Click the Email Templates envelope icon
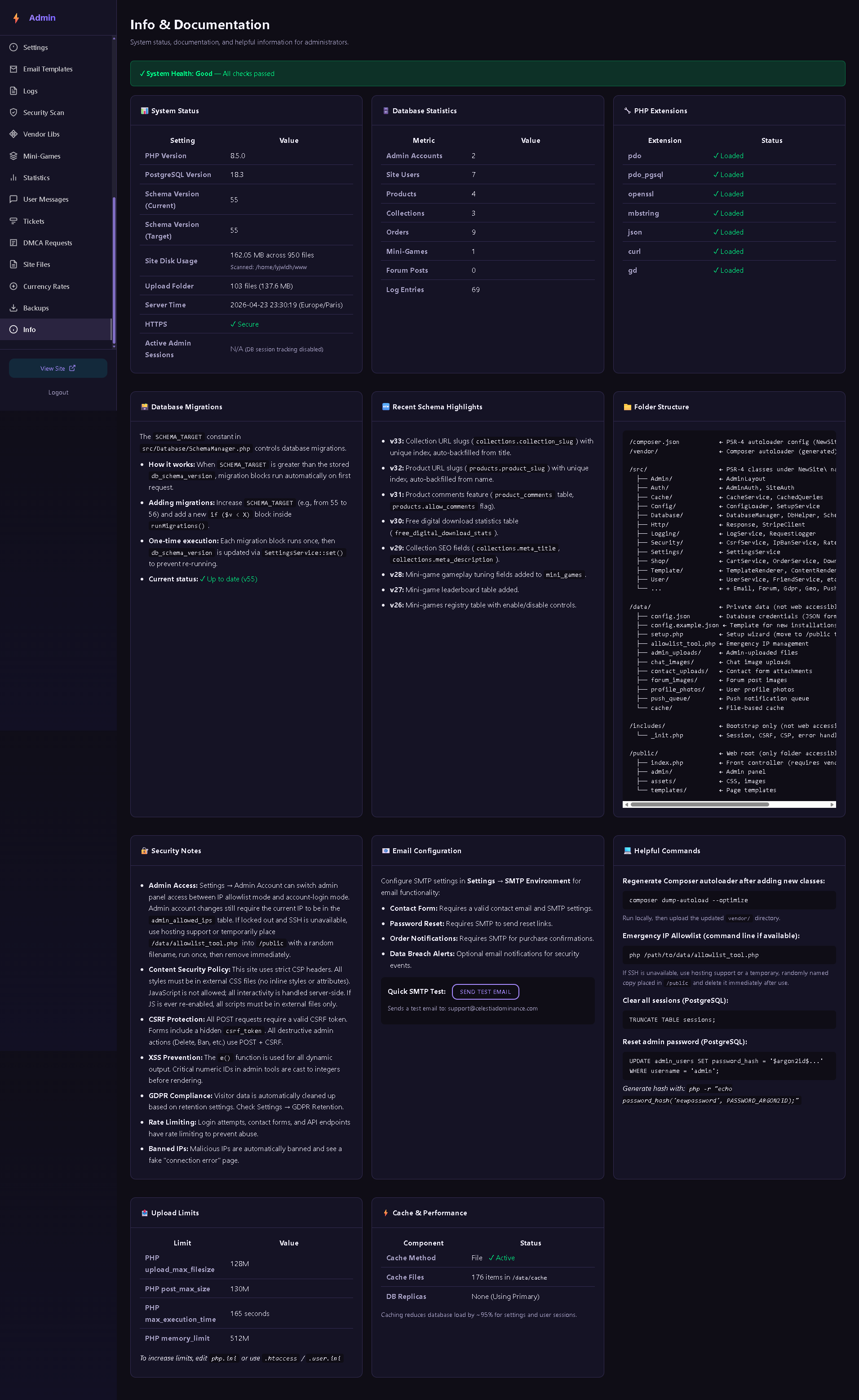Image resolution: width=859 pixels, height=1400 pixels. [13, 69]
